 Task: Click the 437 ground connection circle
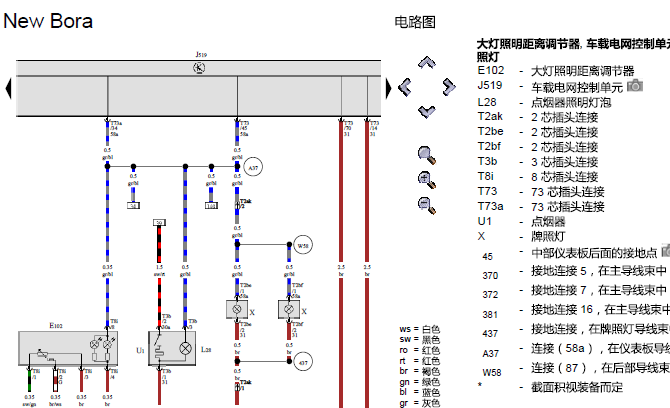click(303, 362)
